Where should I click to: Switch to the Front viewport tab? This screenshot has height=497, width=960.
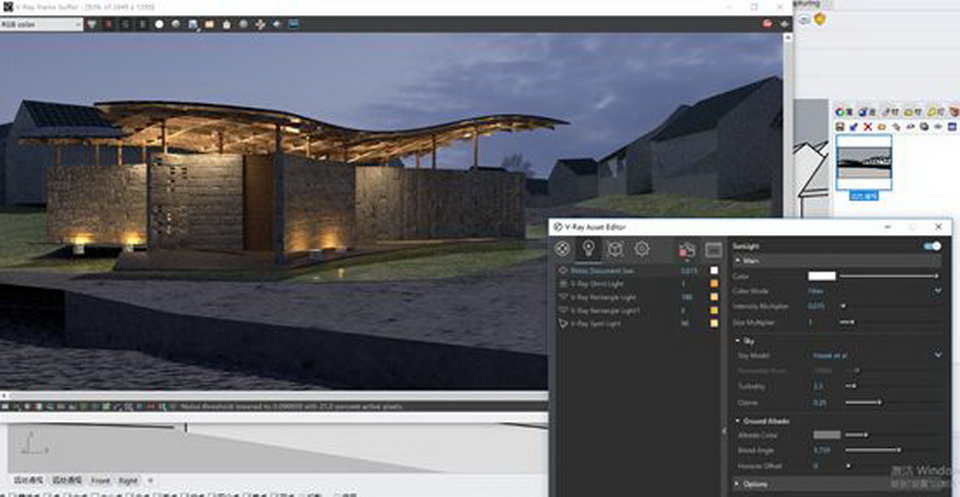click(x=101, y=481)
